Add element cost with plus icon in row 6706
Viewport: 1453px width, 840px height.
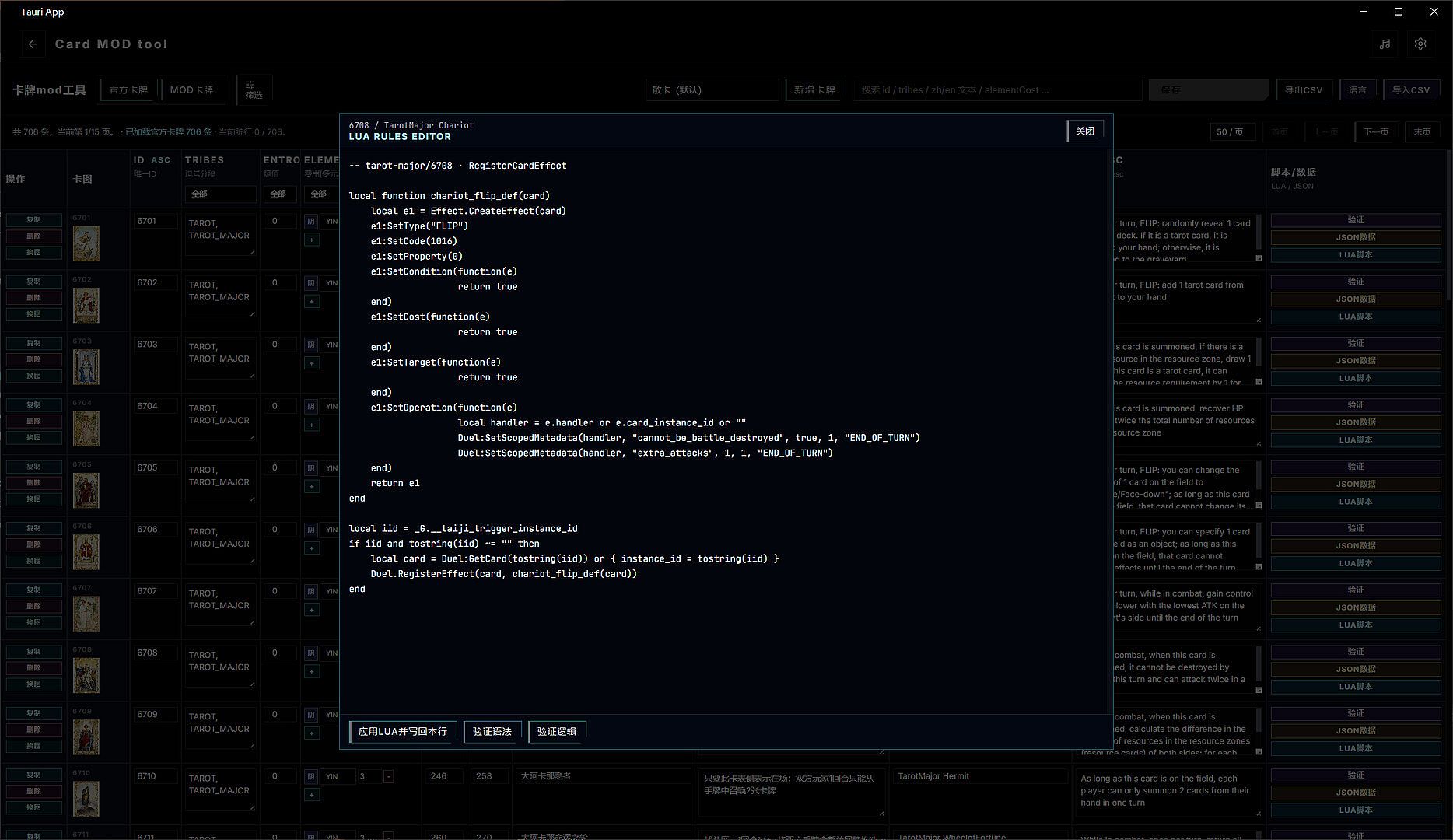tap(311, 548)
